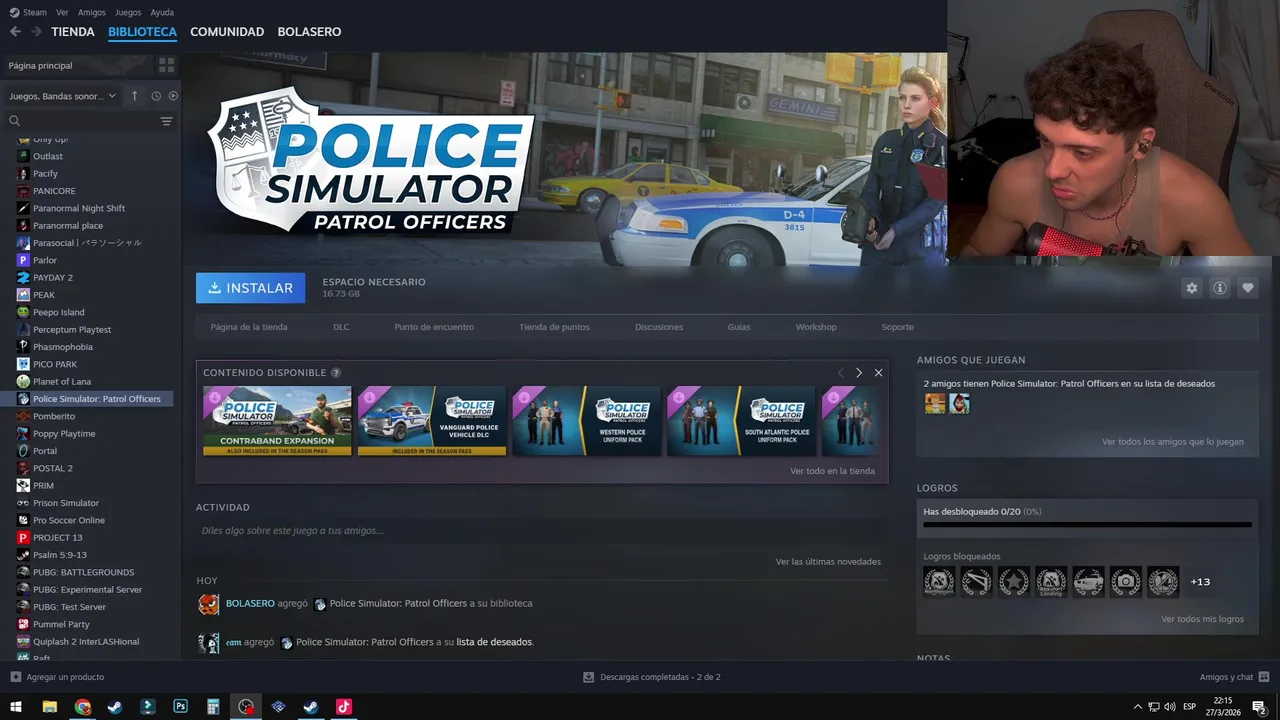
Task: Open game settings gear icon
Action: [1191, 288]
